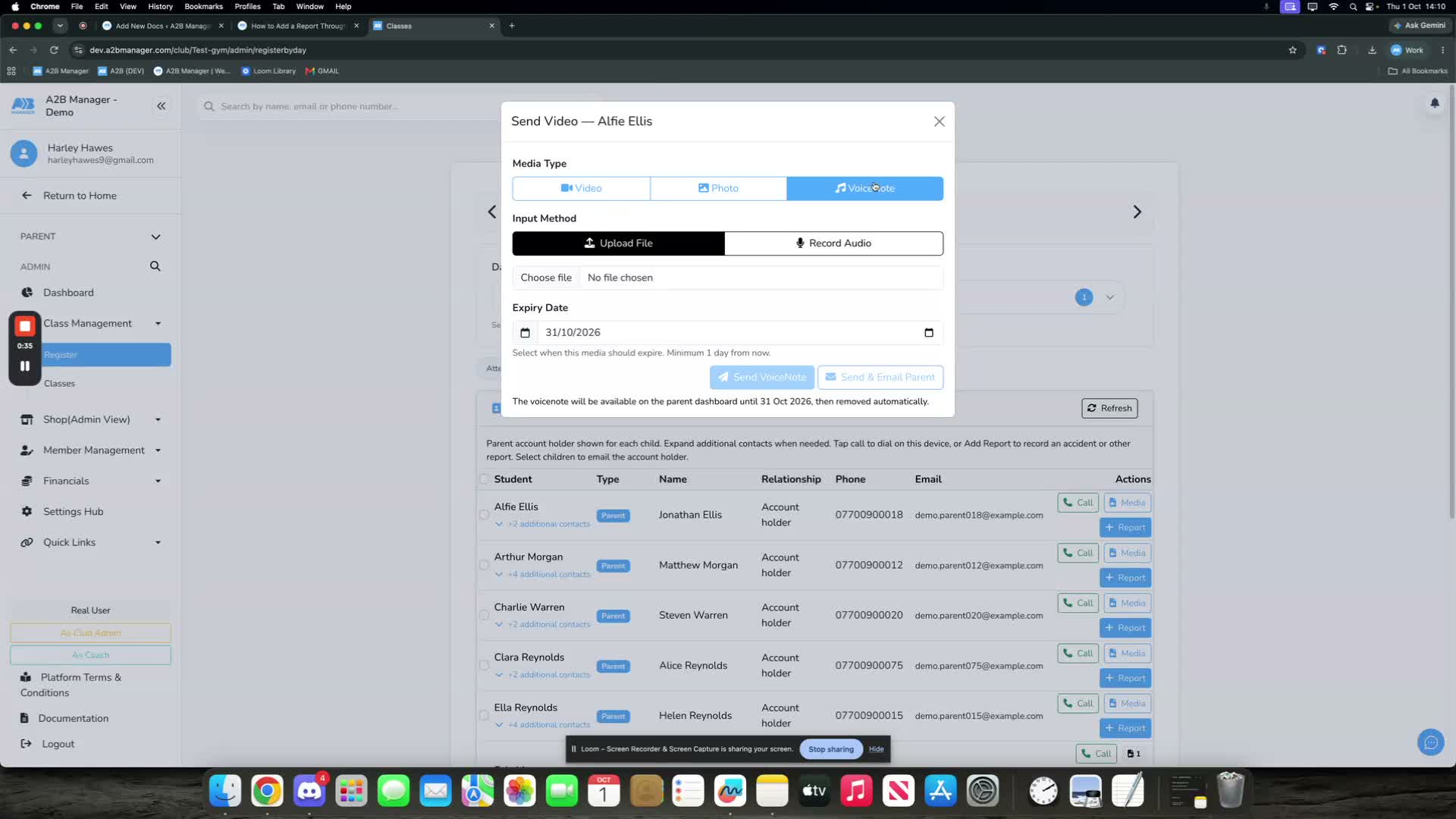Image resolution: width=1456 pixels, height=819 pixels.
Task: Add a Report for Arthur Morgan
Action: coord(1125,578)
